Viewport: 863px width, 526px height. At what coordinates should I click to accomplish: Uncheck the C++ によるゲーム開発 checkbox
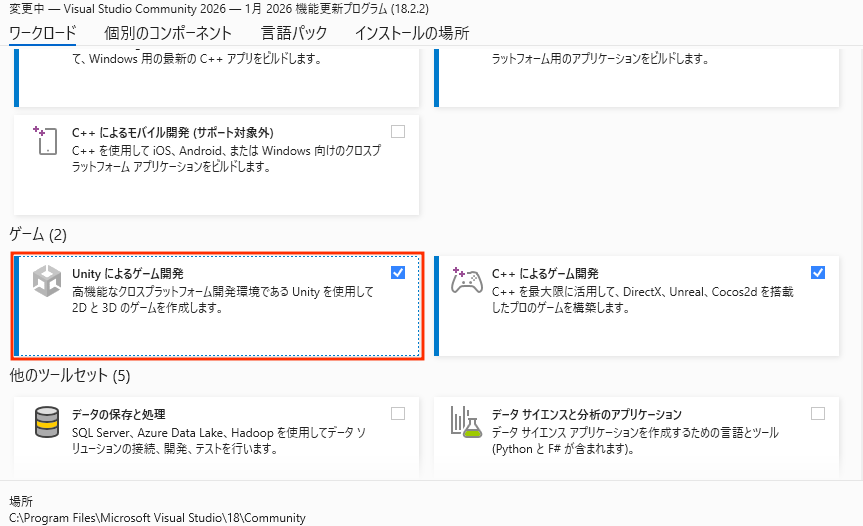coord(818,272)
